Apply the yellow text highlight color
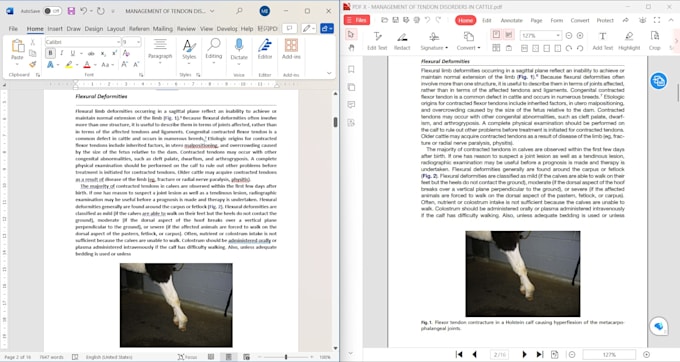The image size is (680, 362). 69,65
